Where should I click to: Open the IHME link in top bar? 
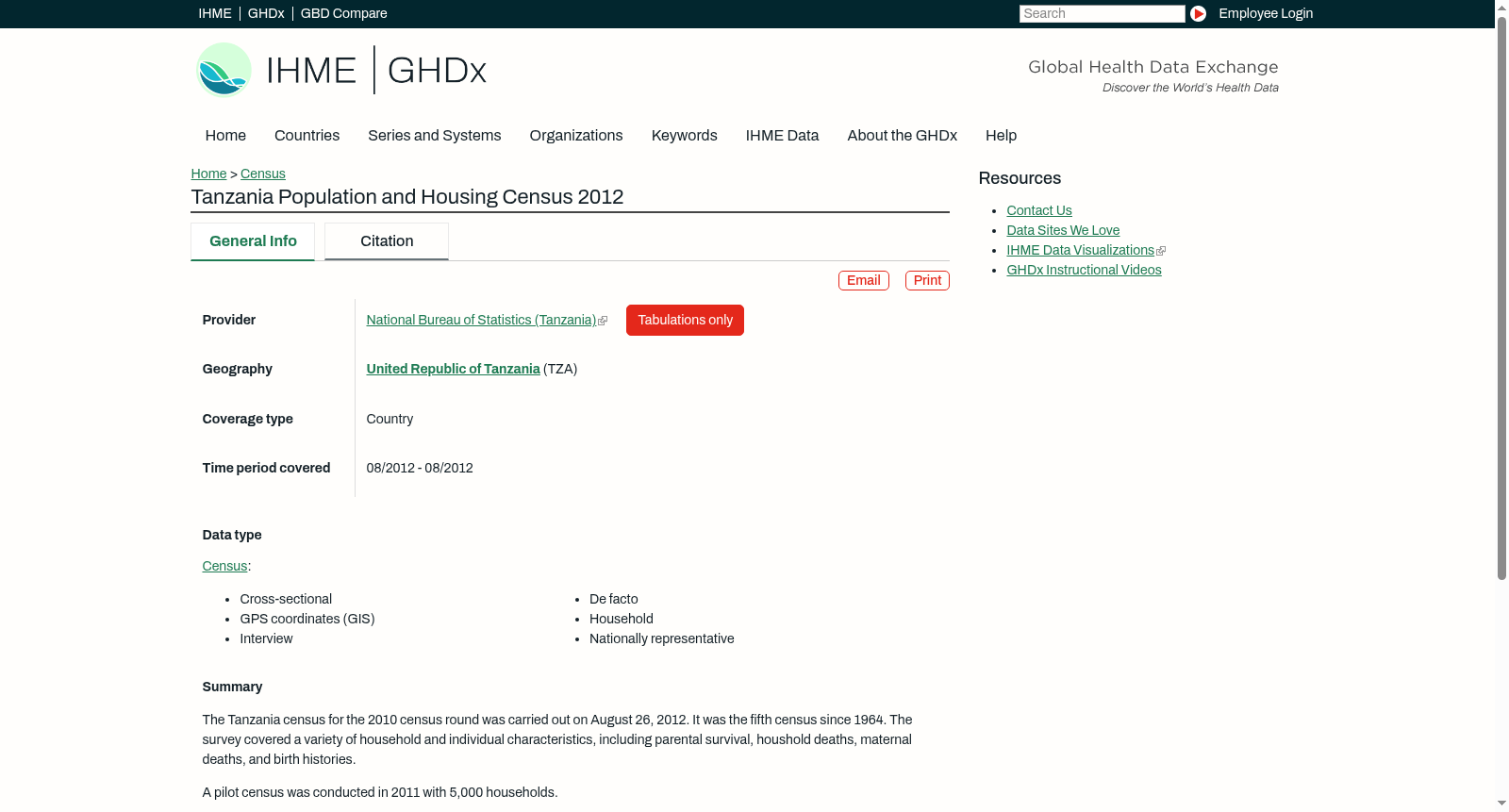(215, 13)
